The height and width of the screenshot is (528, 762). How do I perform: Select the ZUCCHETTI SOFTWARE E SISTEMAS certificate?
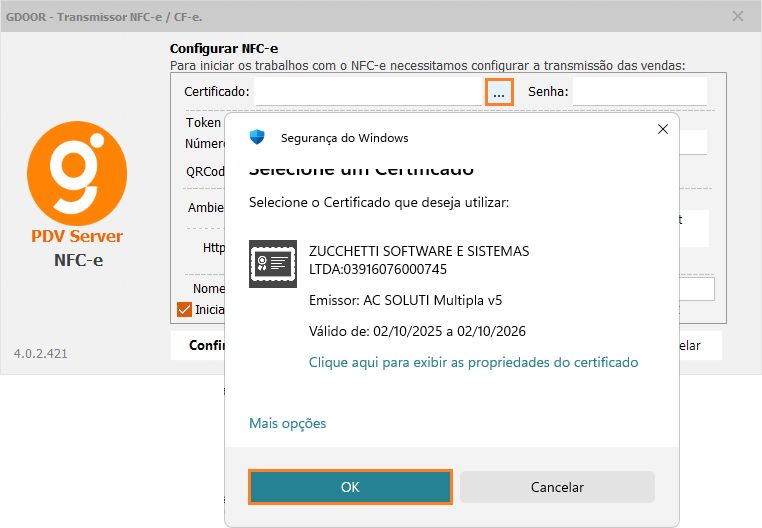419,260
